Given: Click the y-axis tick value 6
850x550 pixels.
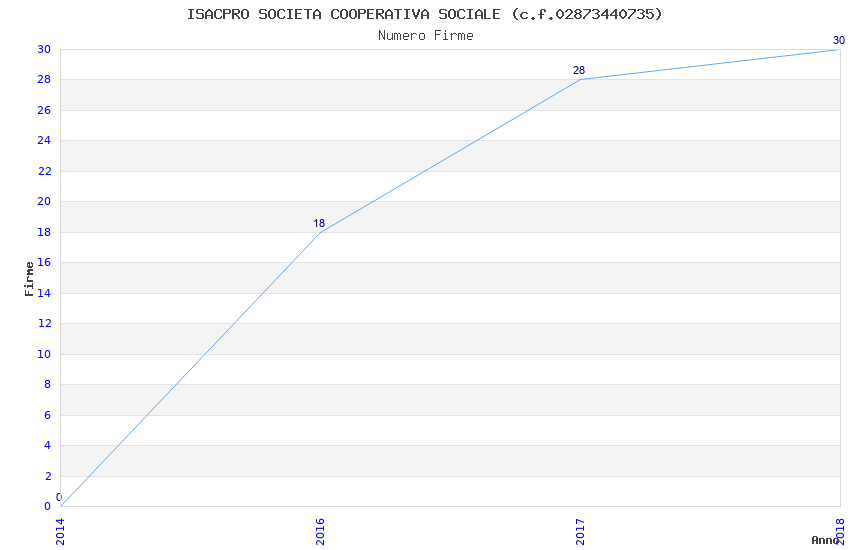Looking at the screenshot, I should click(x=48, y=415).
